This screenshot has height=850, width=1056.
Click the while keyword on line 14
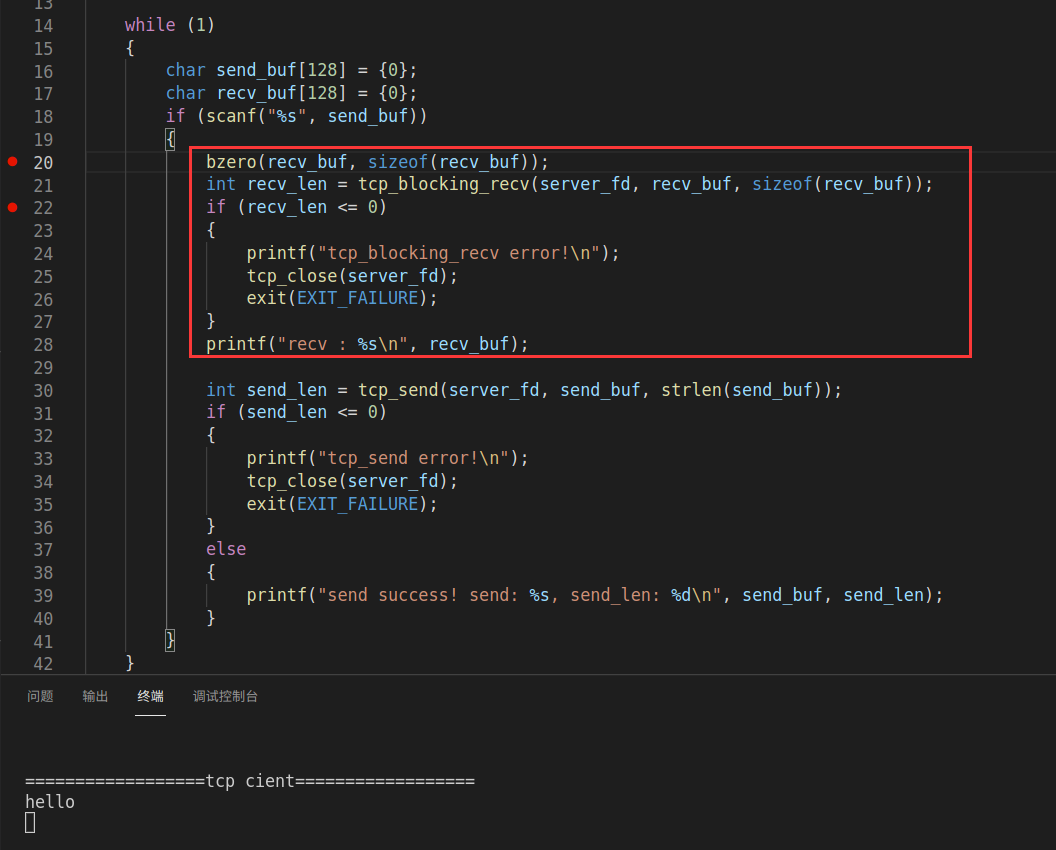tap(150, 25)
